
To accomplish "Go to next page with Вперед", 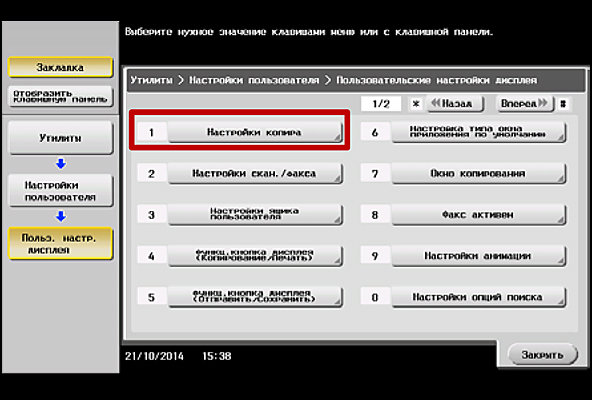I will pos(524,103).
